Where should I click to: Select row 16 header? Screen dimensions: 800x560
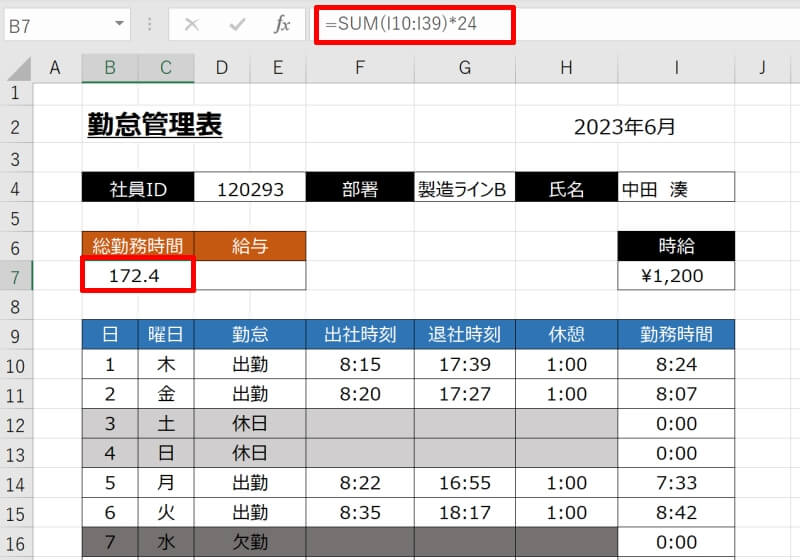coord(15,544)
